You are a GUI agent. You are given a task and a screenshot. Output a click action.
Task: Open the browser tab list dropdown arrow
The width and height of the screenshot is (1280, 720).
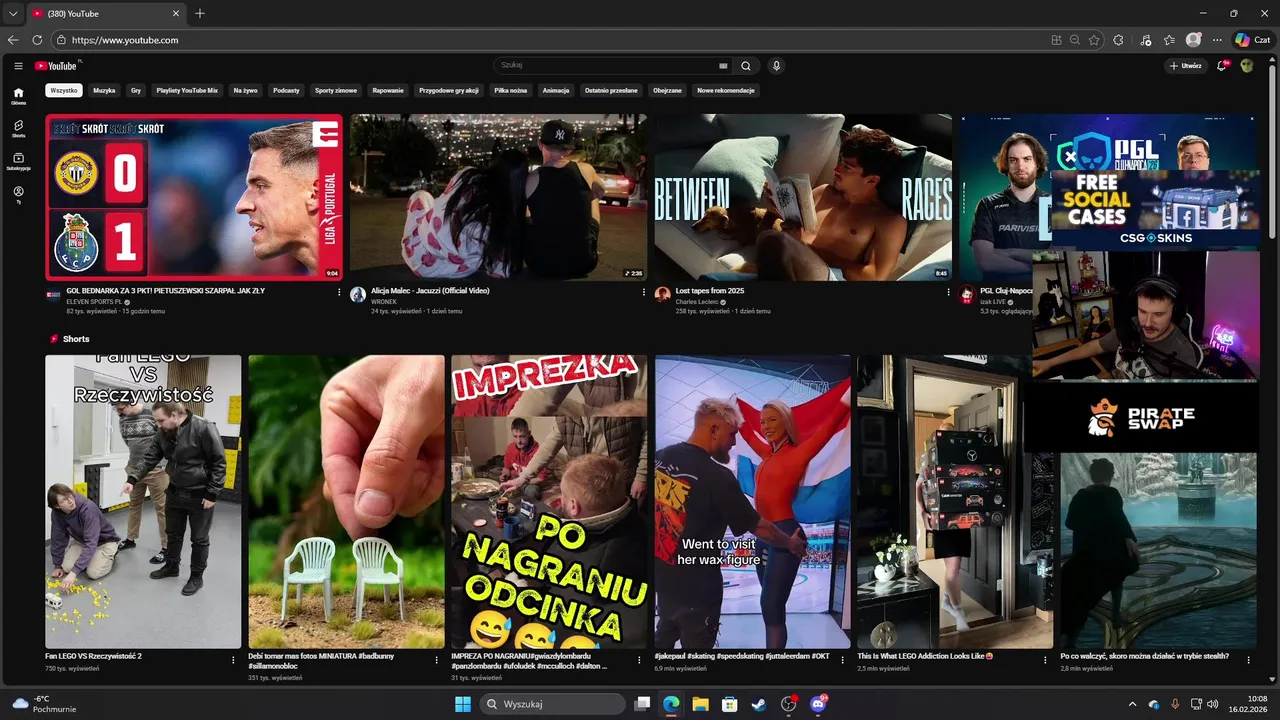point(13,14)
